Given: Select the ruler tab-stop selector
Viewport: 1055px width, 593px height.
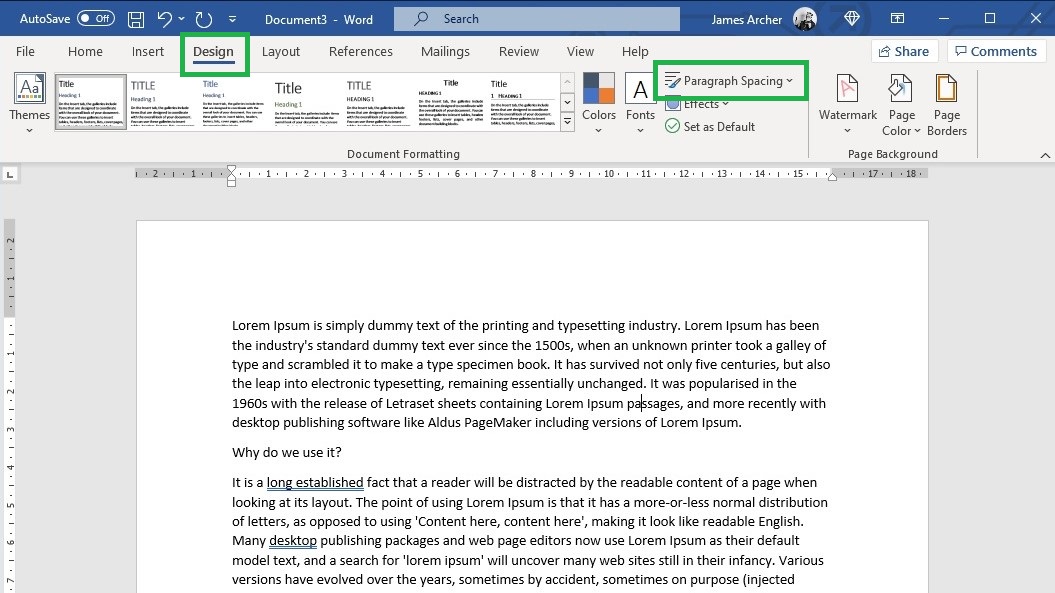Looking at the screenshot, I should 9,174.
